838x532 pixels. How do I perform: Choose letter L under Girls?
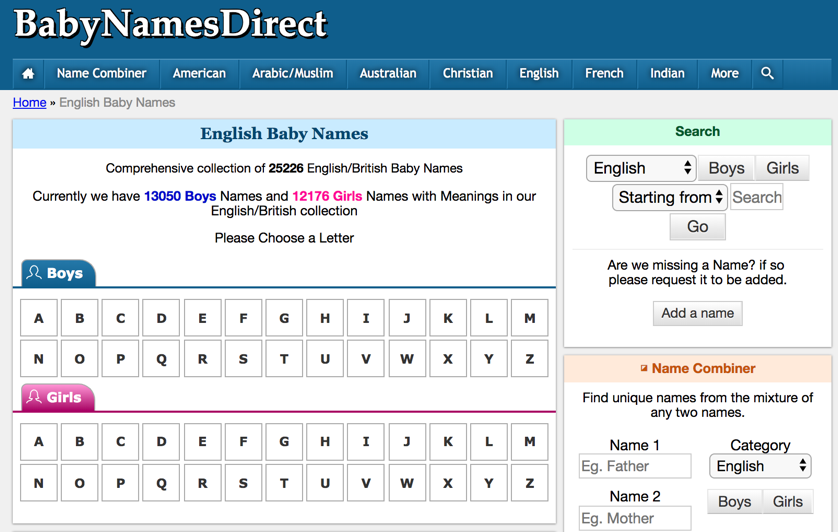(x=489, y=442)
